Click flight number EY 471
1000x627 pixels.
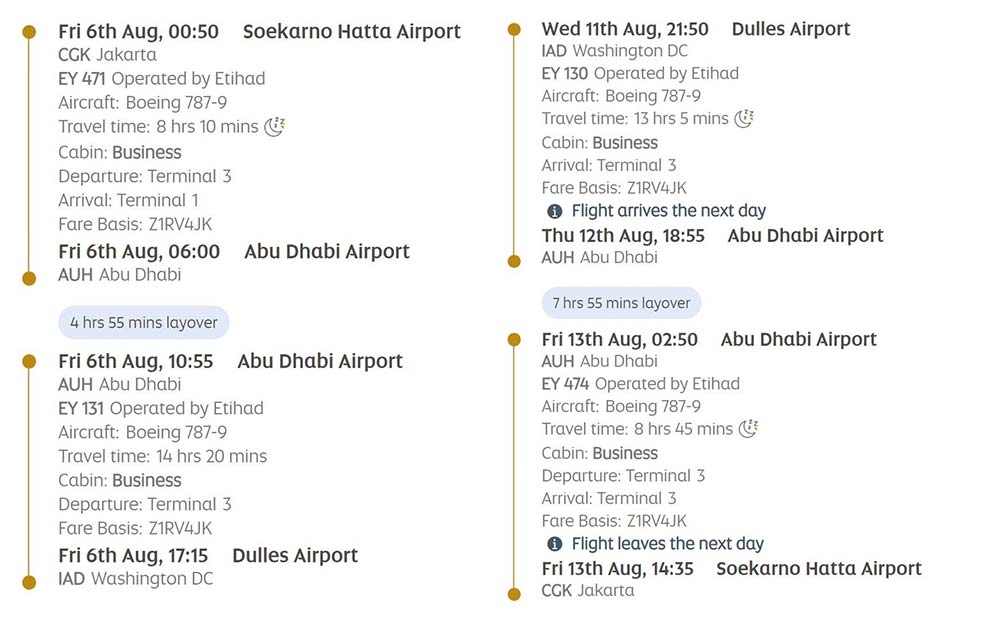coord(81,78)
